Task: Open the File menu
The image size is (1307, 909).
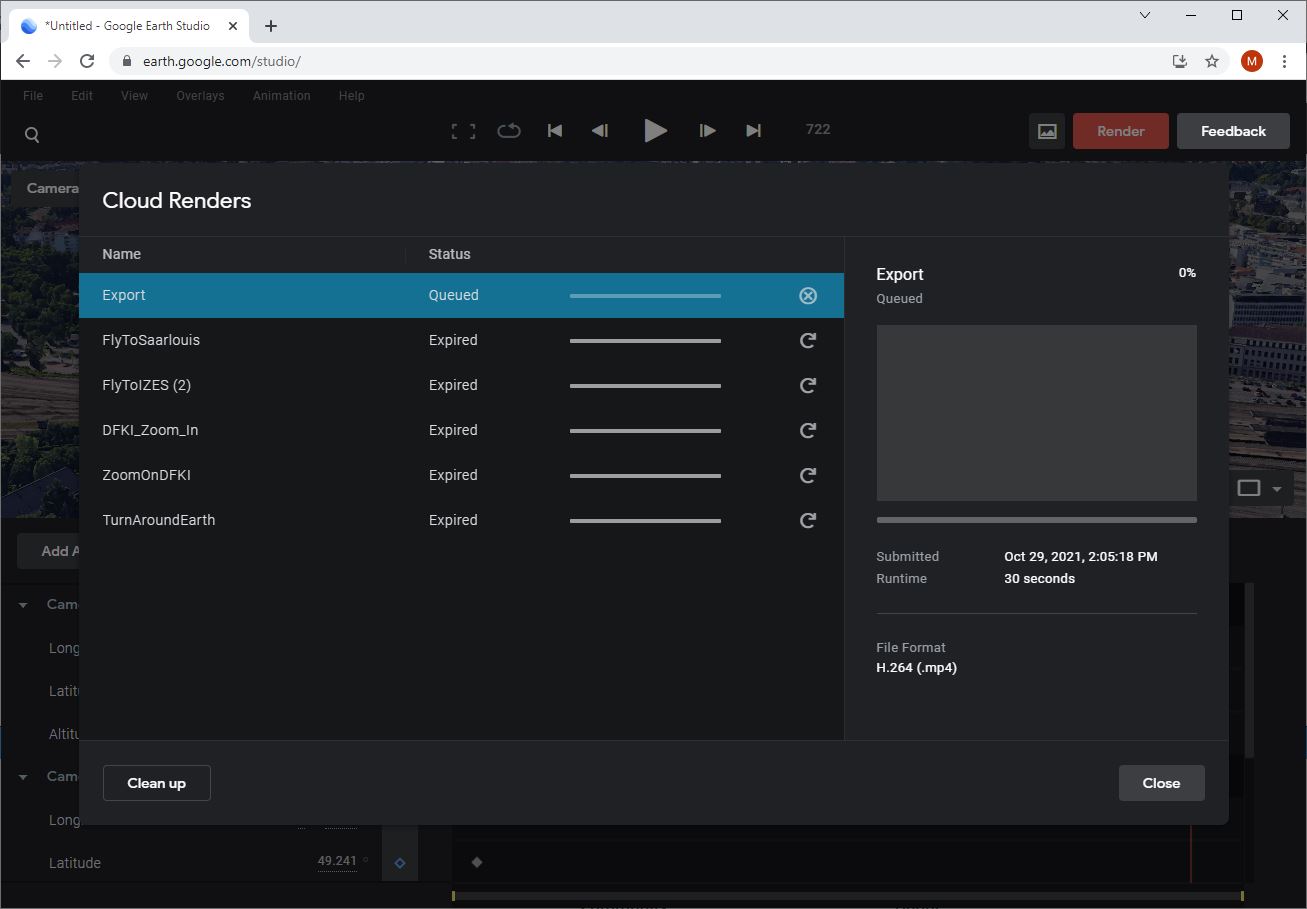Action: (x=33, y=96)
